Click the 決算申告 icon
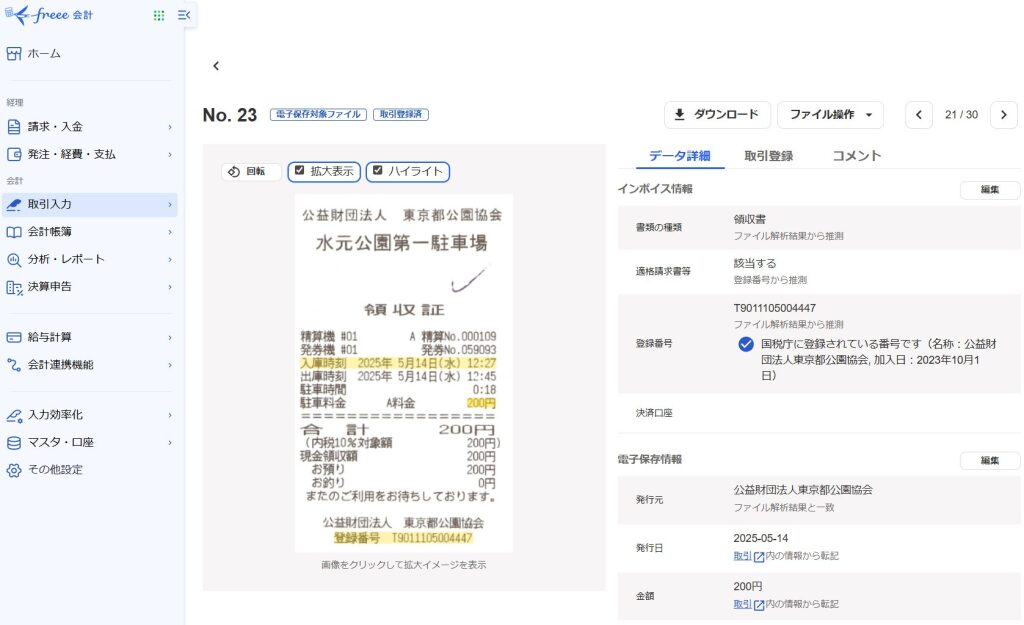Image resolution: width=1024 pixels, height=625 pixels. tap(14, 287)
